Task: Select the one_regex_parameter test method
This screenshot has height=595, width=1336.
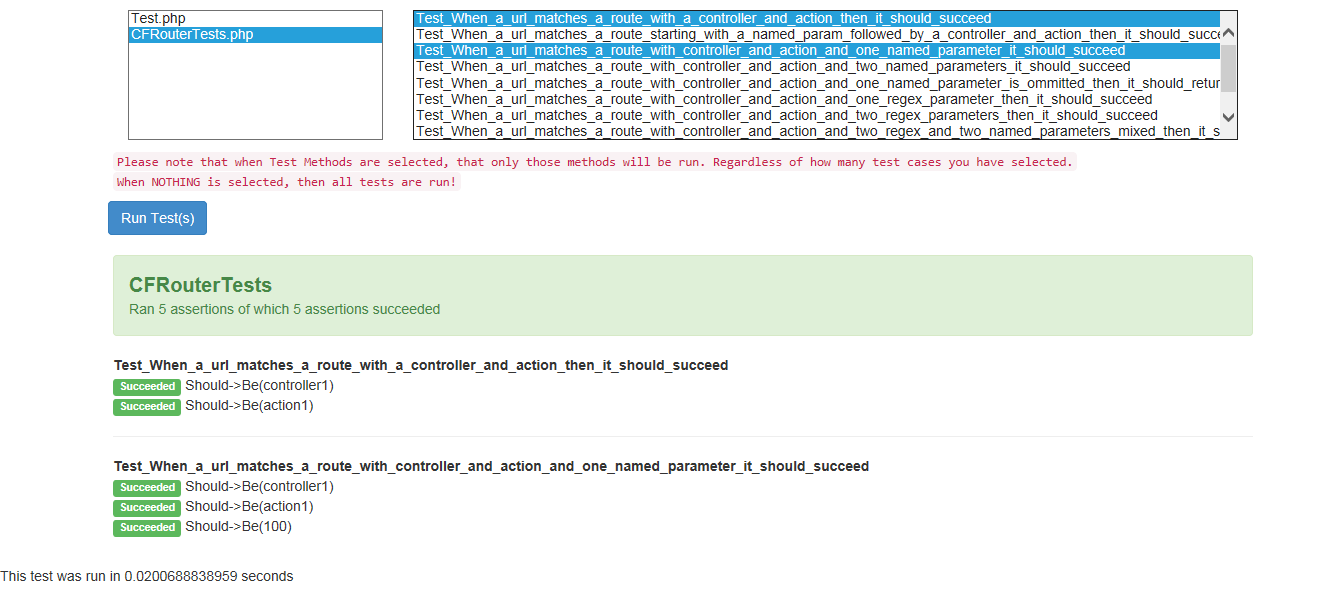Action: [700, 98]
